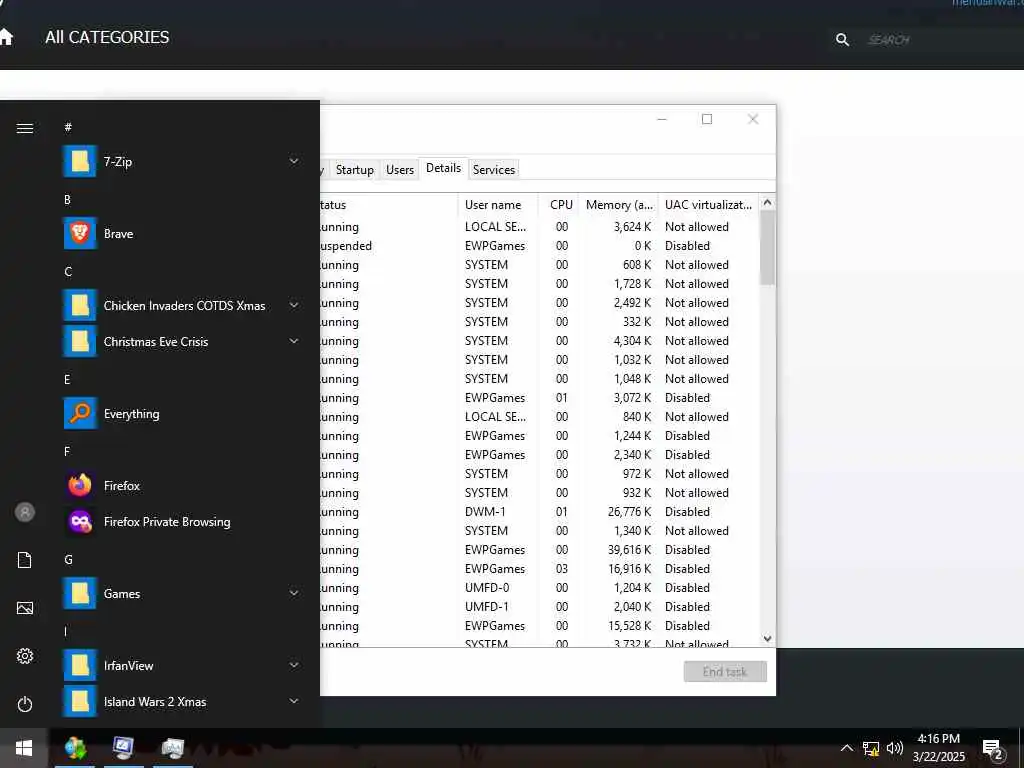Expand the Chicken Invaders COTDS Xmas chevron

[x=295, y=305]
